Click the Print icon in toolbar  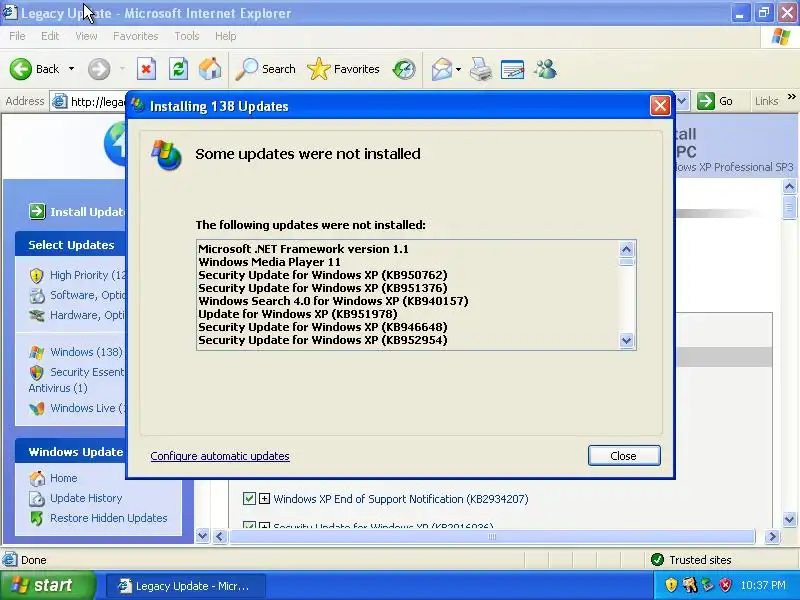click(x=481, y=69)
